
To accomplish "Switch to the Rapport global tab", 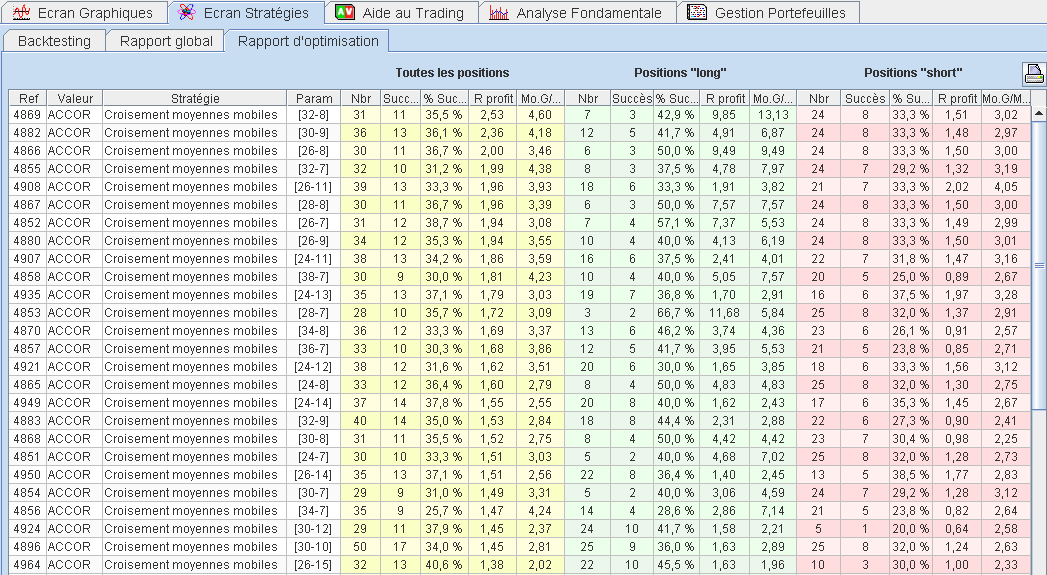I will click(166, 41).
